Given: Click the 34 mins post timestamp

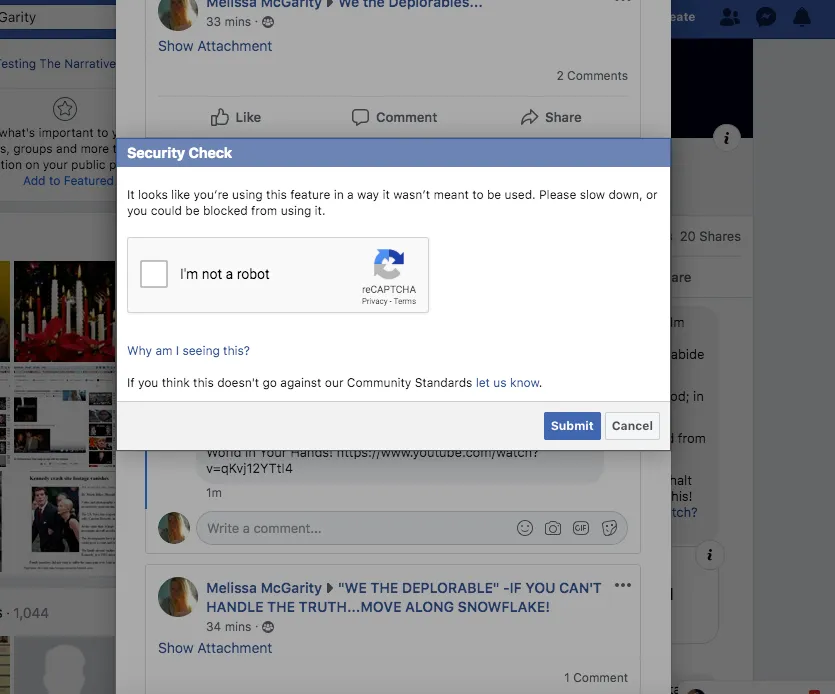Looking at the screenshot, I should [x=228, y=627].
